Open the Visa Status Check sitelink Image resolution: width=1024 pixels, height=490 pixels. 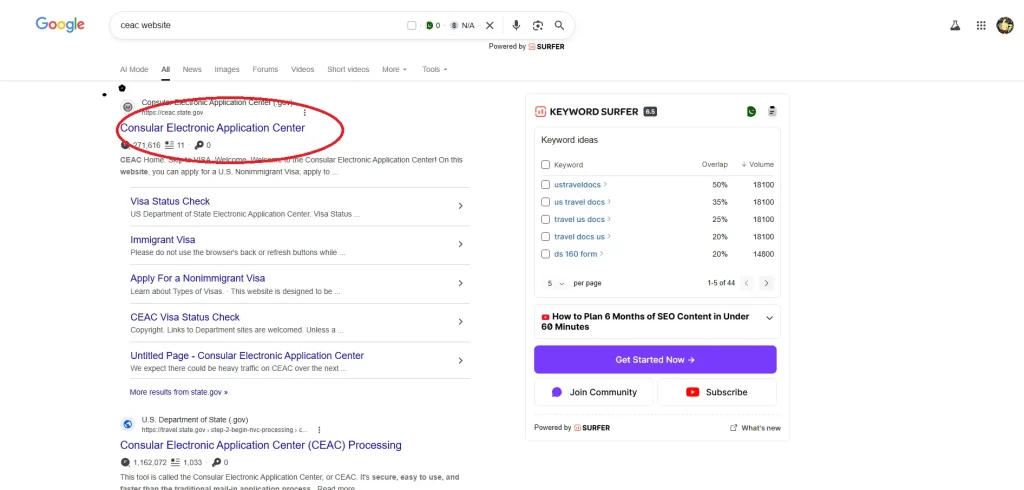(x=170, y=201)
